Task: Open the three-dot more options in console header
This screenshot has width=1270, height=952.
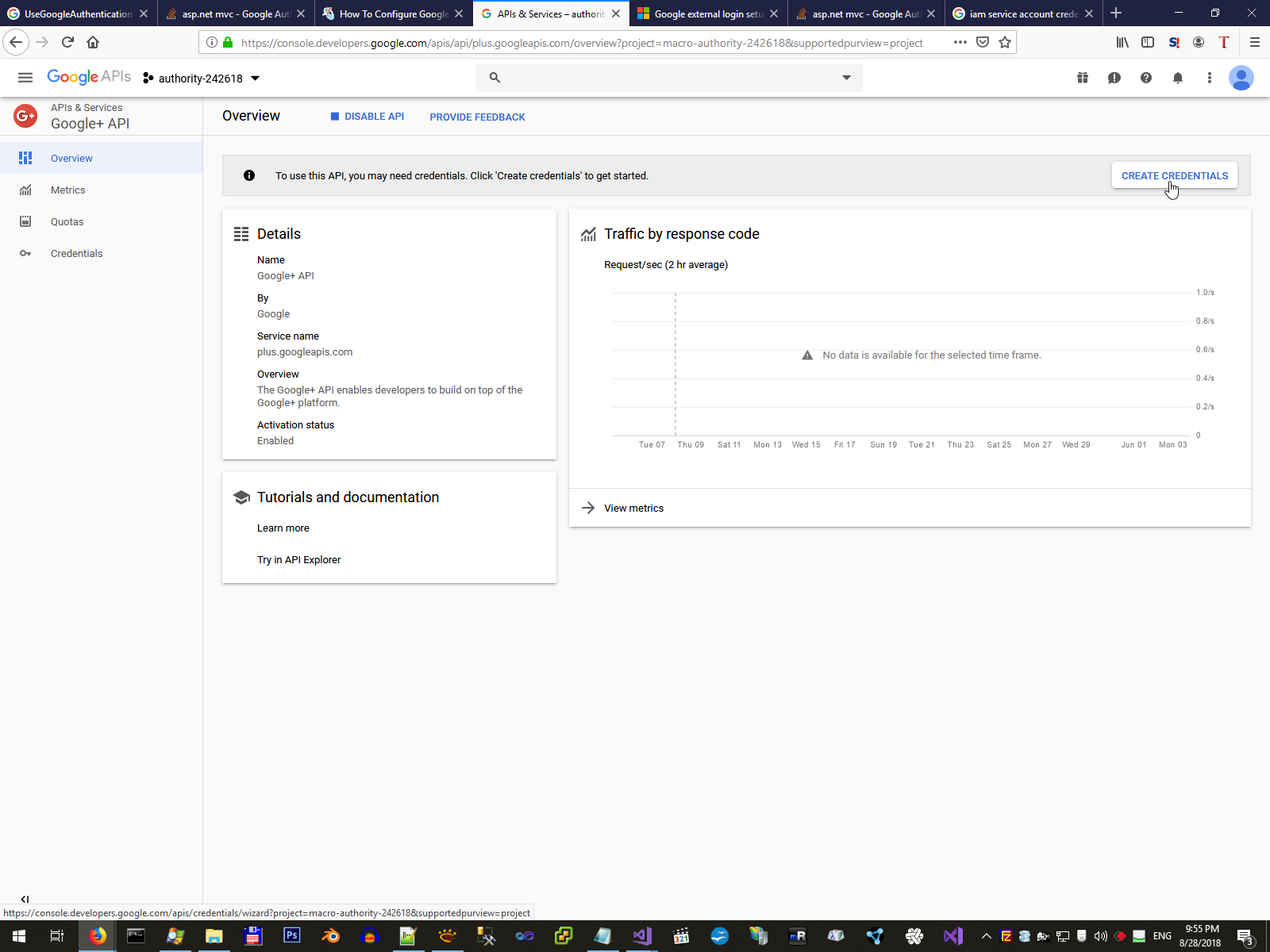Action: pos(1210,78)
